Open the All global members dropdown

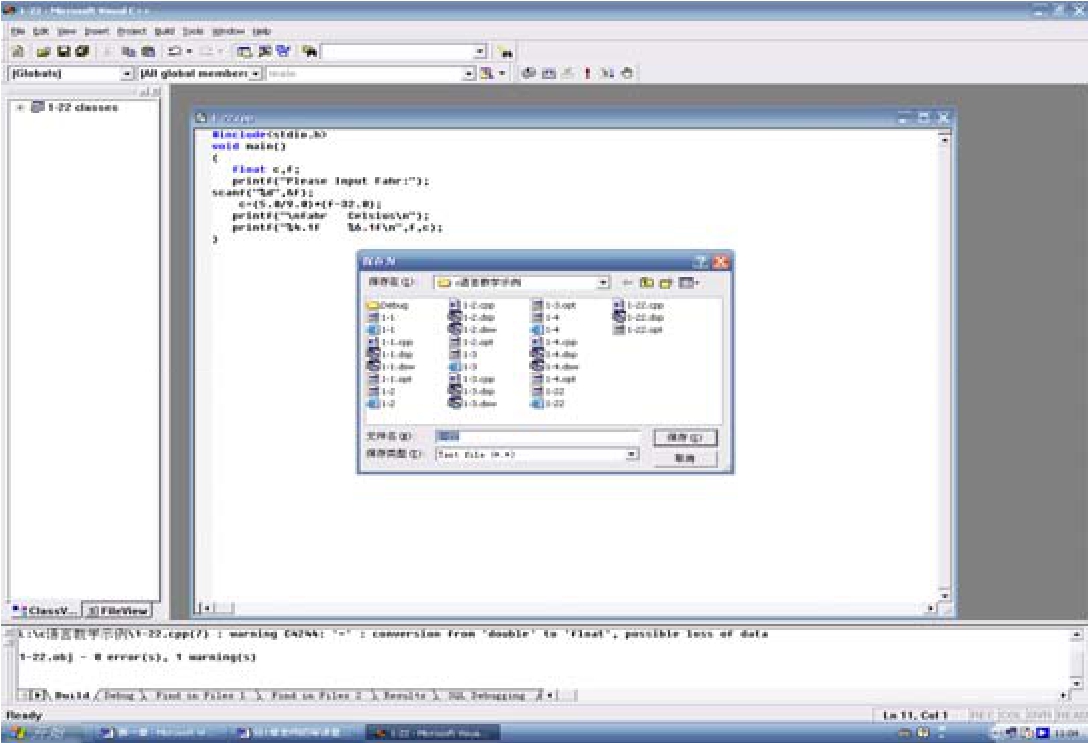[x=256, y=74]
